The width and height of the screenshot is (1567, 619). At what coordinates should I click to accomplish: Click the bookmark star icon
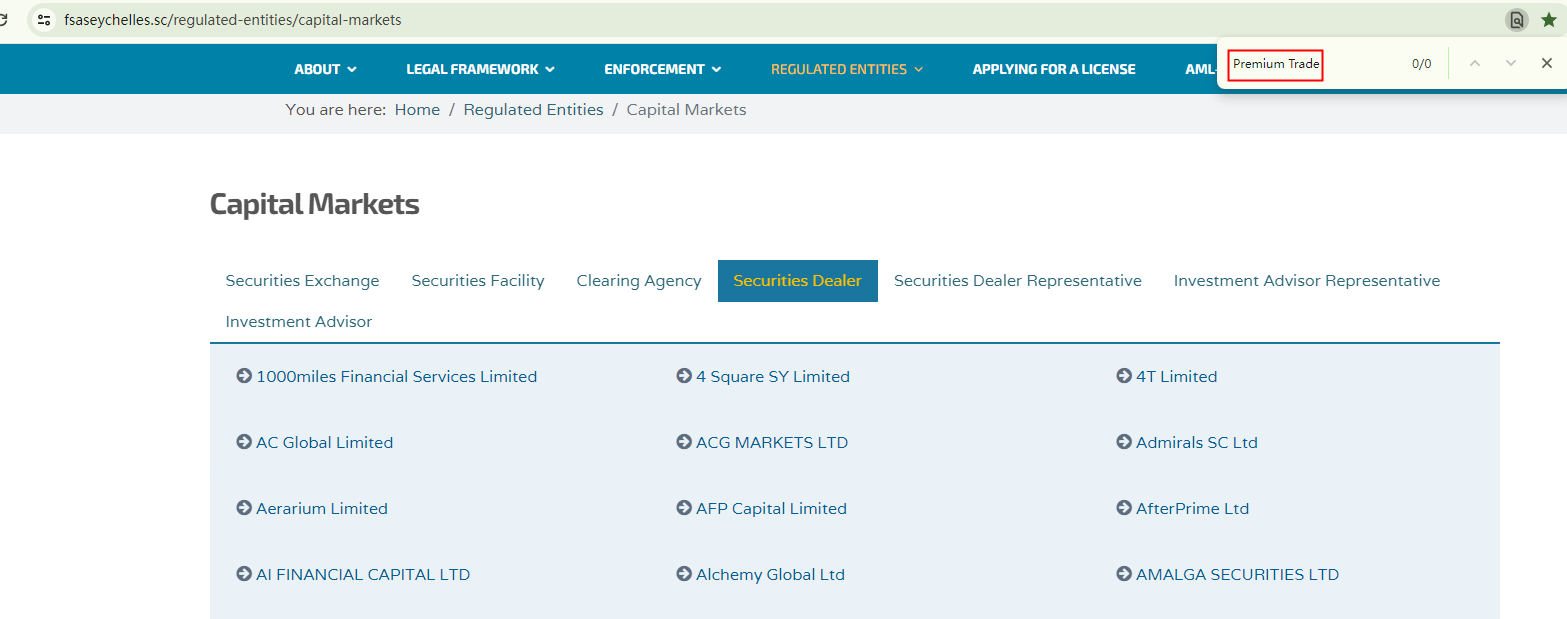pos(1548,20)
